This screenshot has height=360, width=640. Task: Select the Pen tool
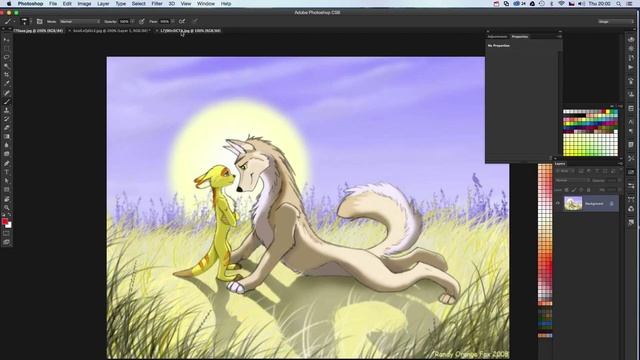coord(6,163)
